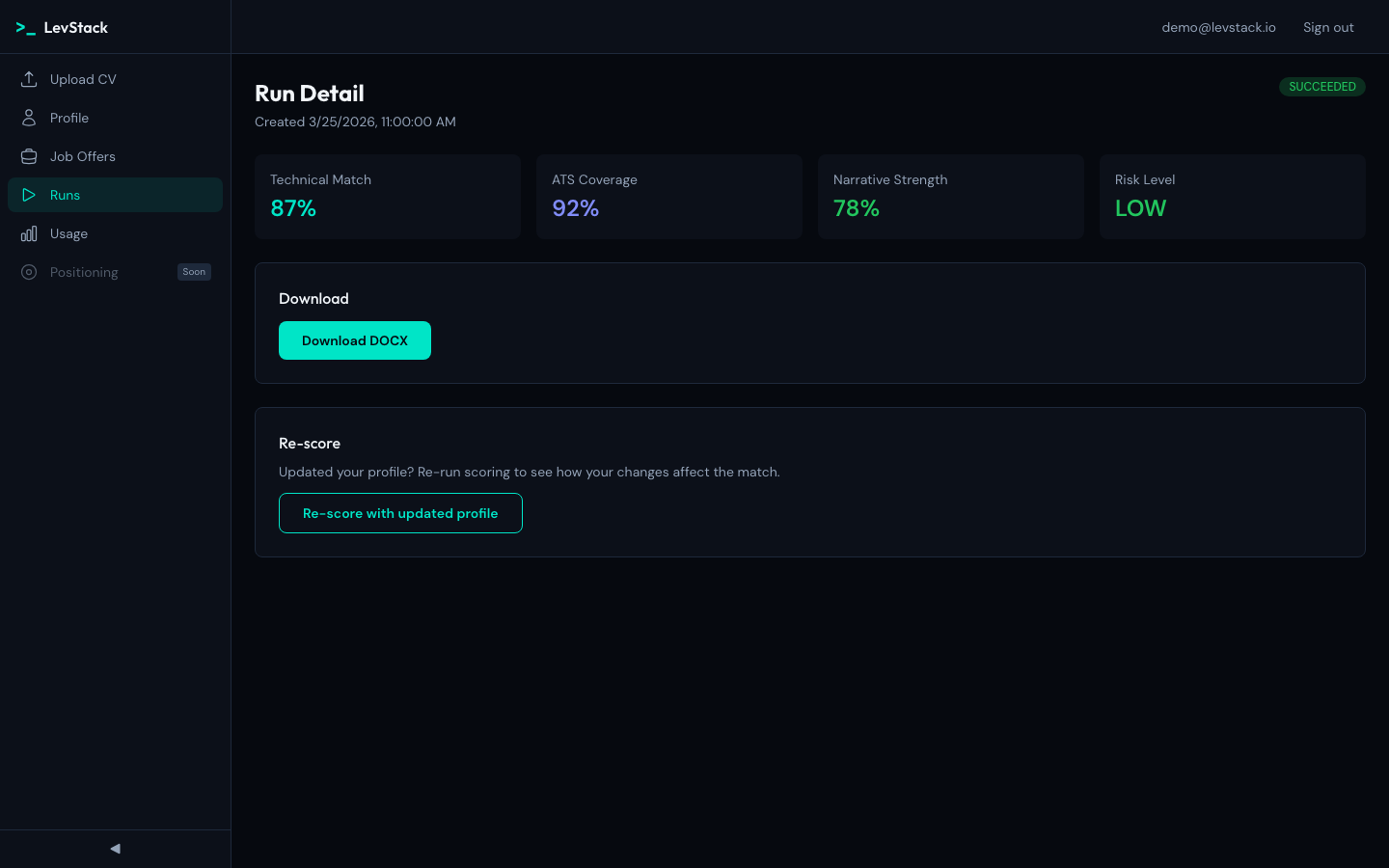
Task: Select the Technical Match score card
Action: (x=388, y=197)
